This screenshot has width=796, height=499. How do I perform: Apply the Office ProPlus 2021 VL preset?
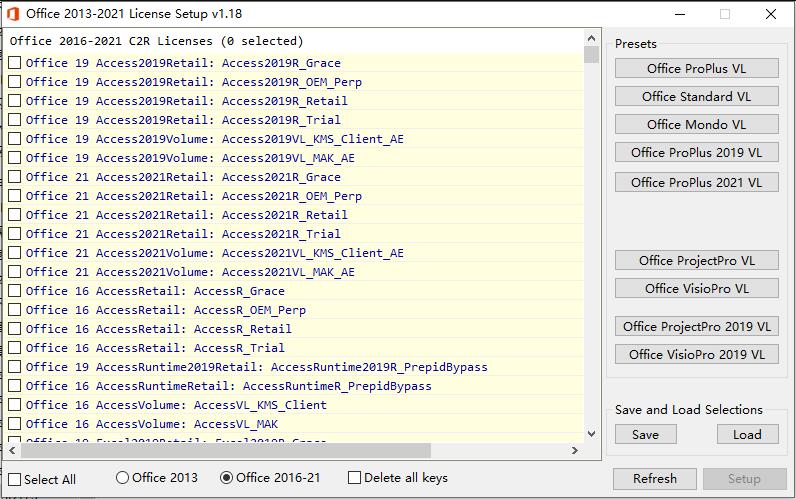696,182
